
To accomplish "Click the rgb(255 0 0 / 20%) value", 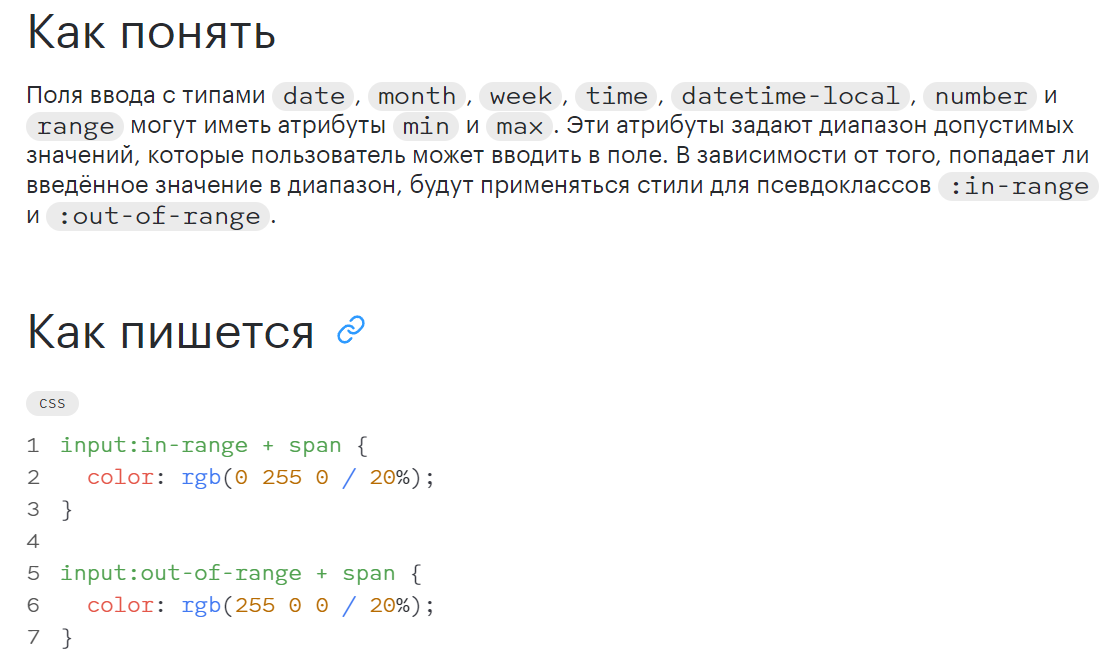I will 307,605.
